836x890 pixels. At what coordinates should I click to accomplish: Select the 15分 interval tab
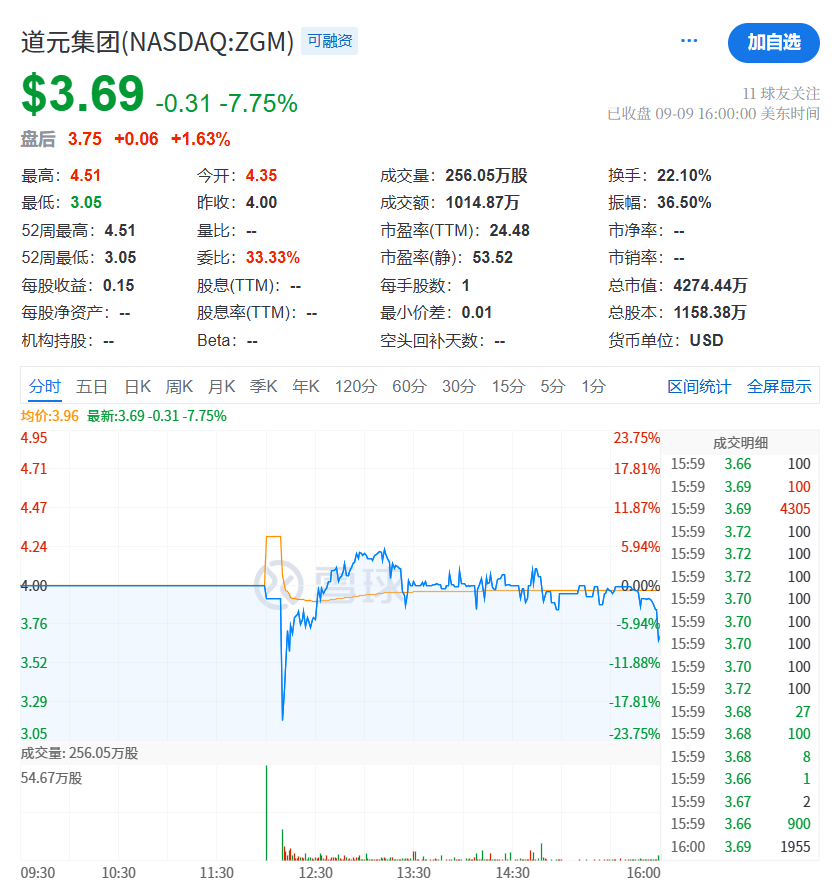coord(508,386)
